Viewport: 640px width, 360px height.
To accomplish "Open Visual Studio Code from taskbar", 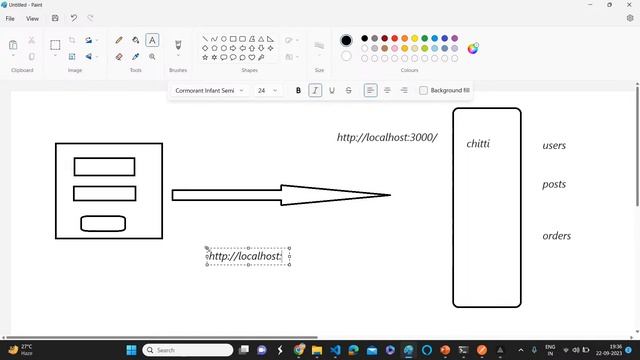I will click(x=335, y=350).
